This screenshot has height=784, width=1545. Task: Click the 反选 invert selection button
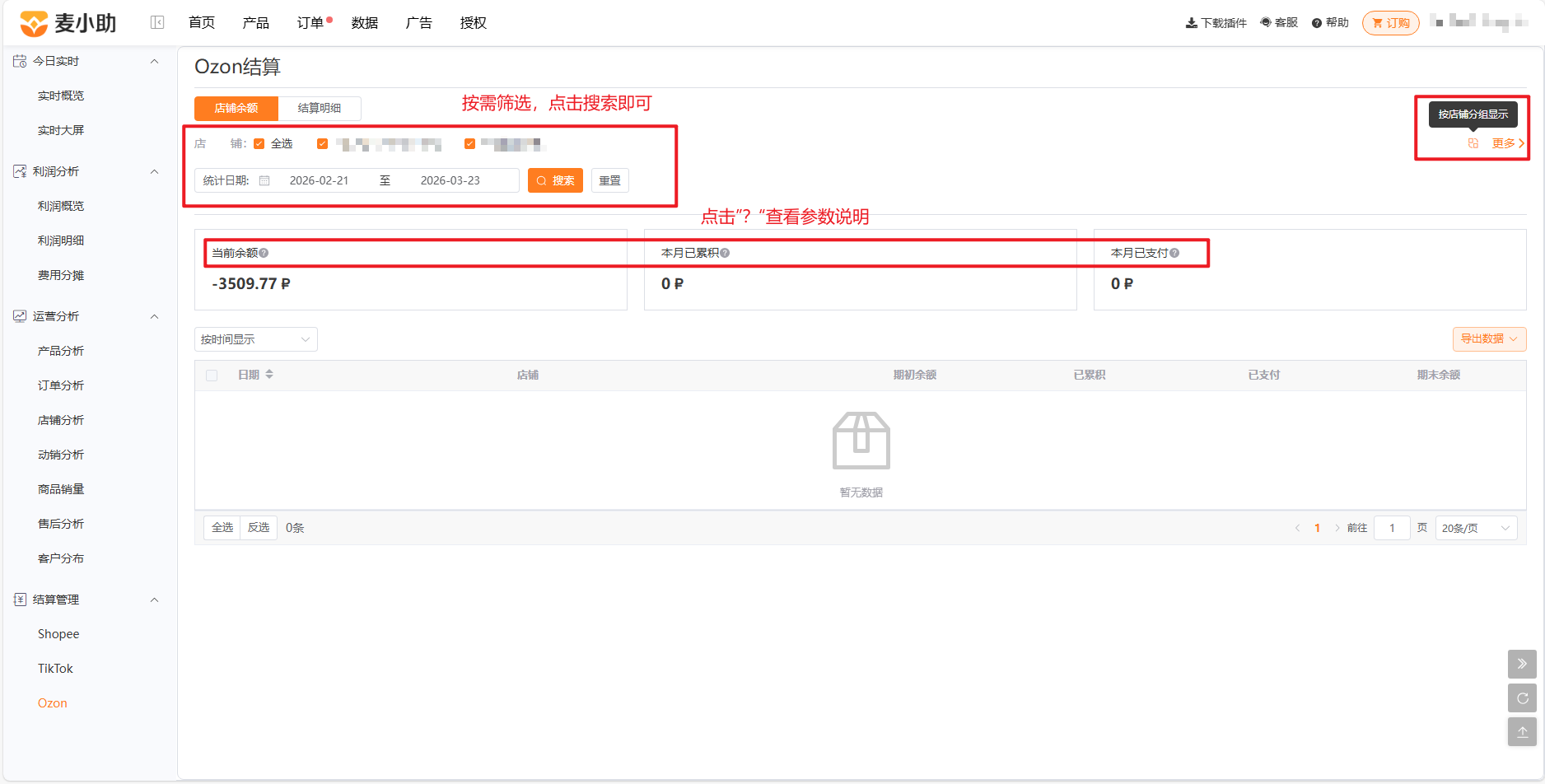259,528
